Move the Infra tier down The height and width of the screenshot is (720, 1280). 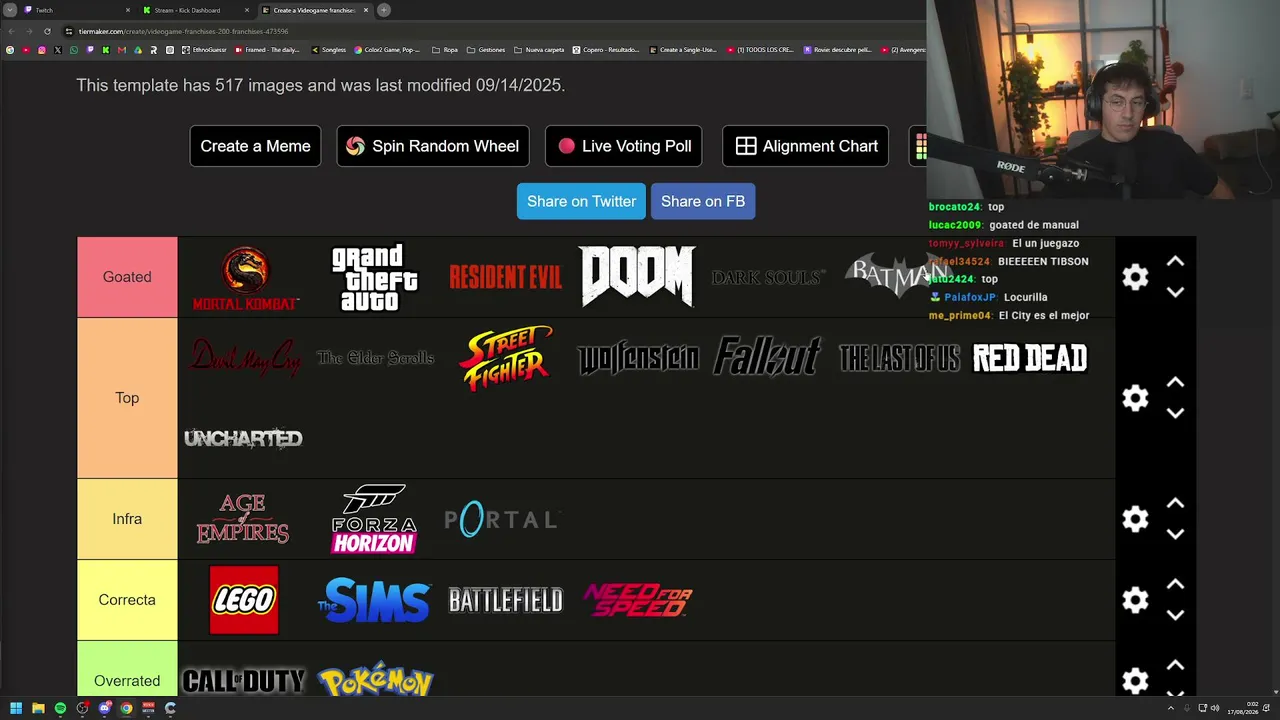[x=1175, y=534]
